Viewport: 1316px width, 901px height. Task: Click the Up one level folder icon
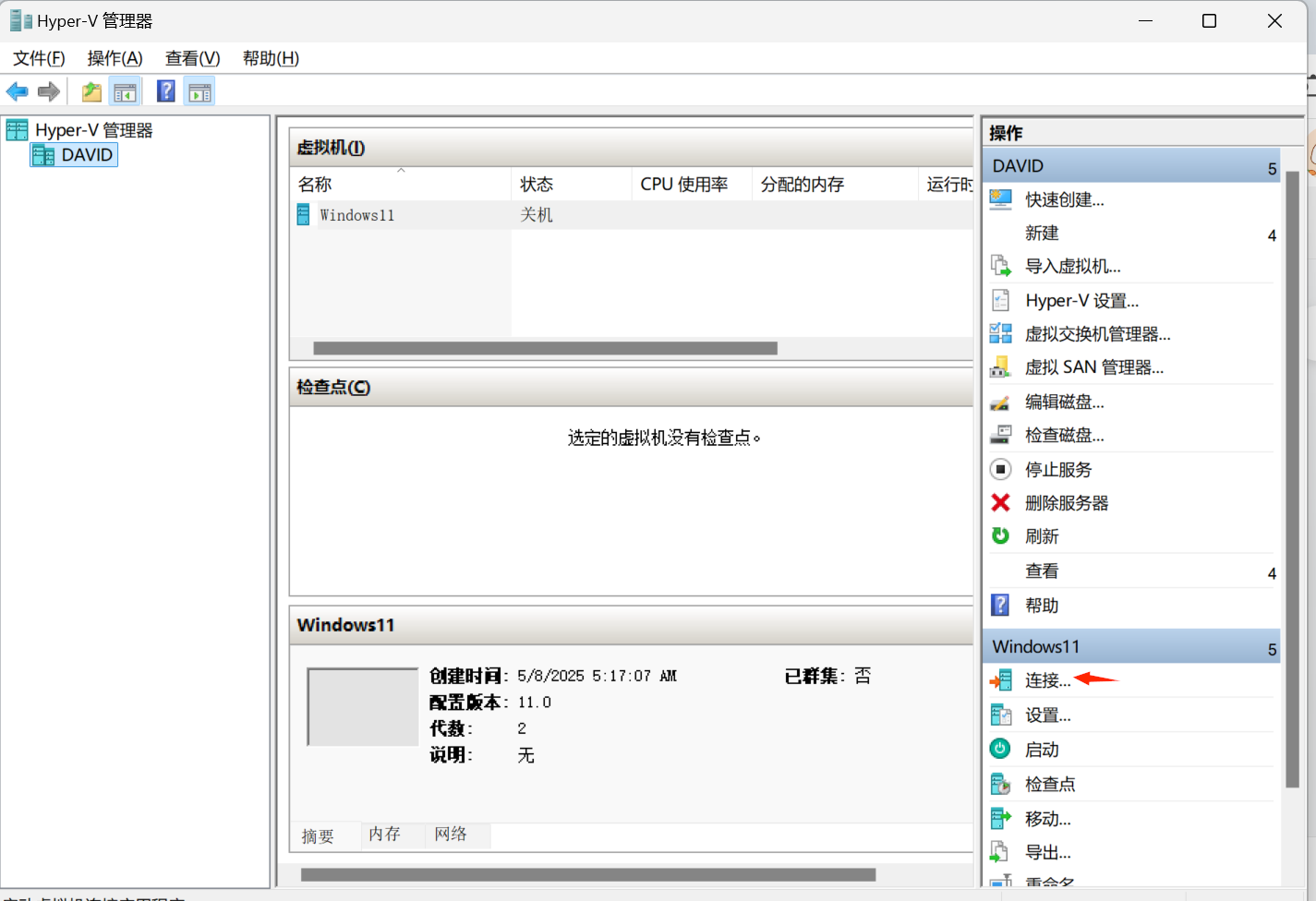pyautogui.click(x=91, y=91)
